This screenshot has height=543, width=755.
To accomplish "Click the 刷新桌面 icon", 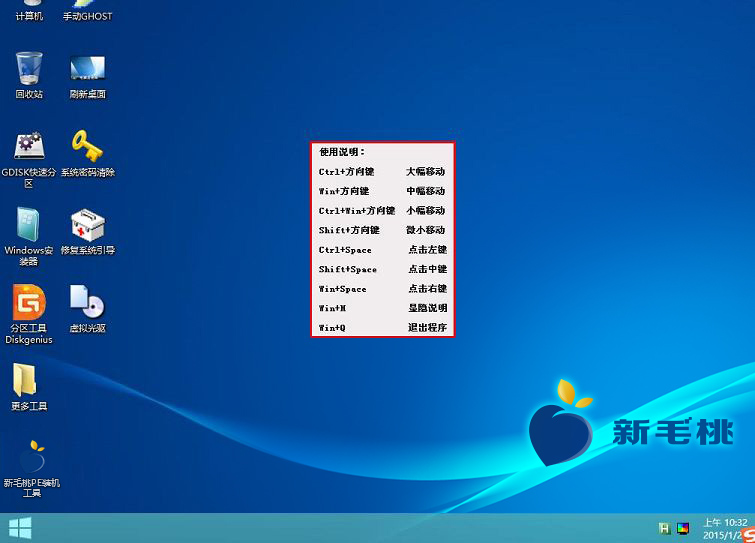I will point(87,76).
